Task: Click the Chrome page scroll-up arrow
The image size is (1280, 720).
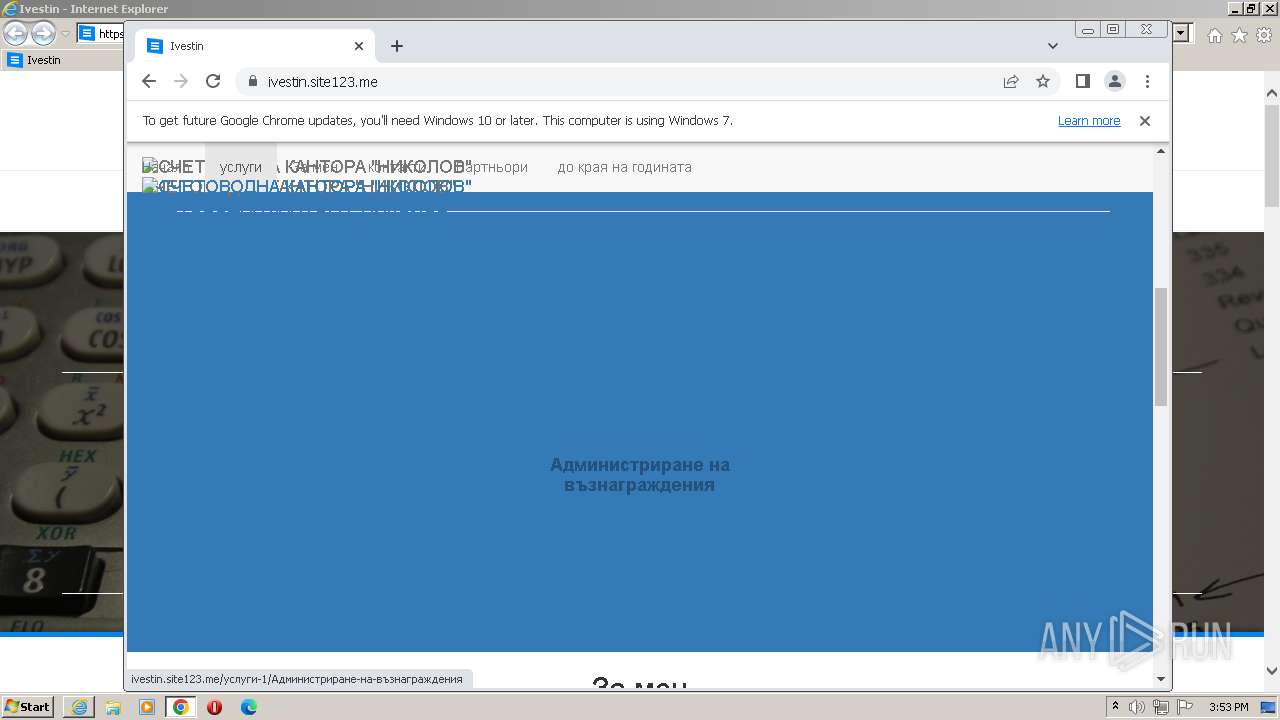Action: tap(1161, 151)
